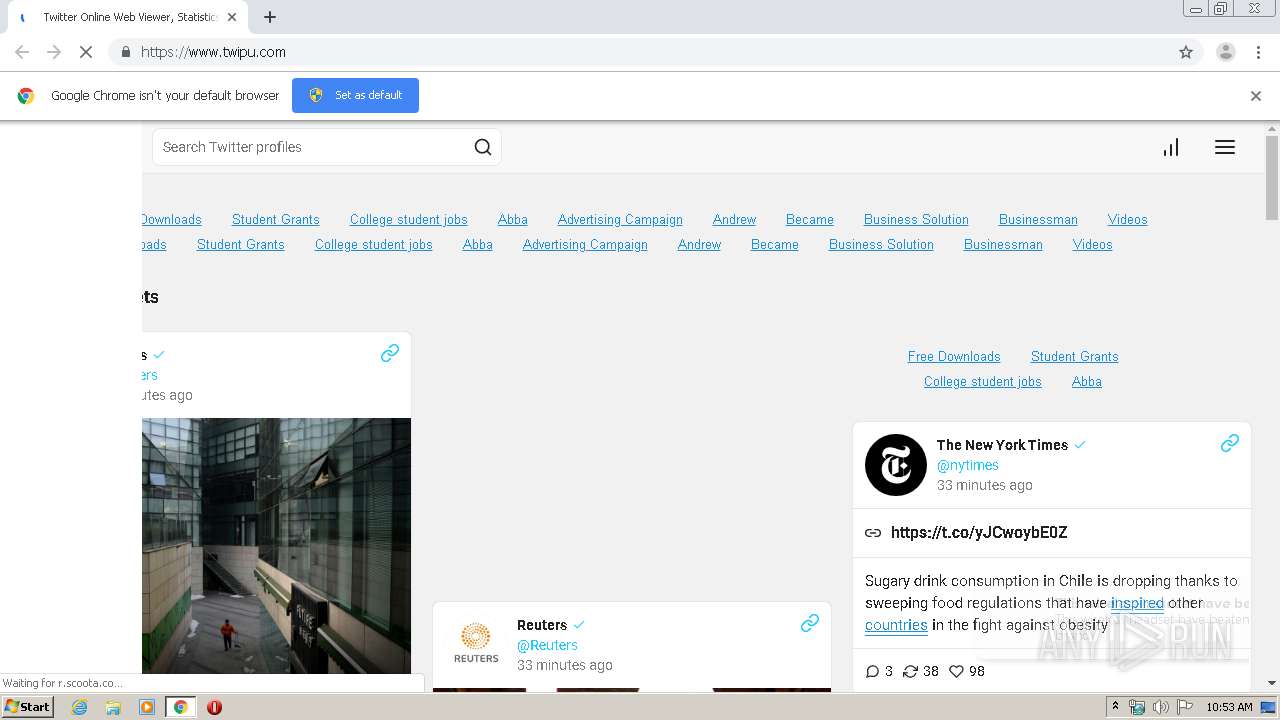Screen dimensions: 1280x720
Task: Open media player taskbar icon
Action: pyautogui.click(x=147, y=707)
